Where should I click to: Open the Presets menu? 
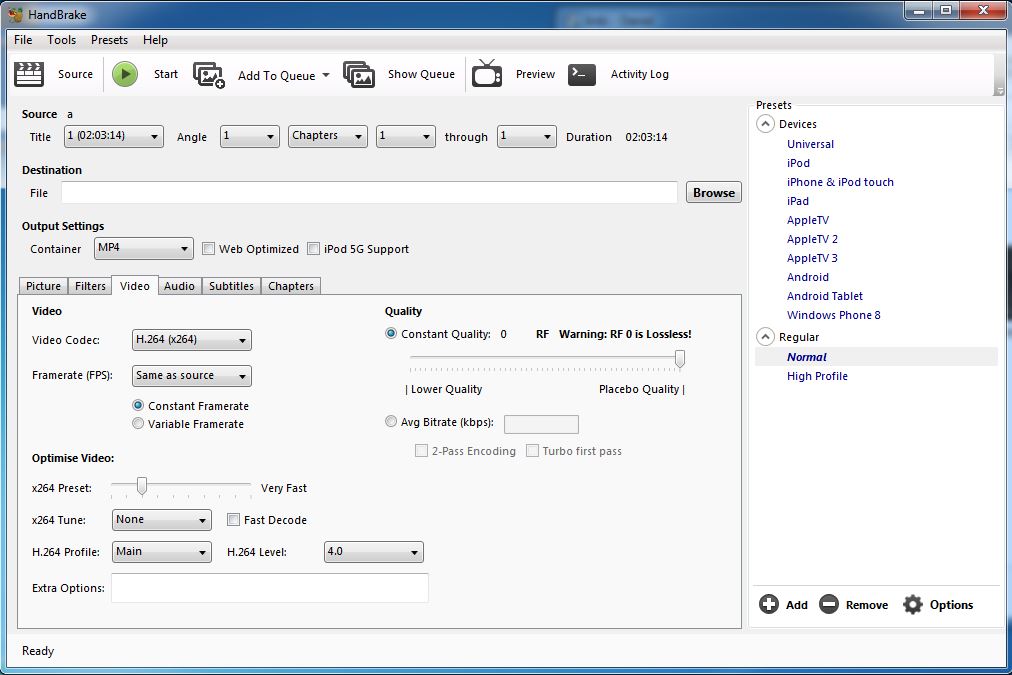pyautogui.click(x=109, y=40)
